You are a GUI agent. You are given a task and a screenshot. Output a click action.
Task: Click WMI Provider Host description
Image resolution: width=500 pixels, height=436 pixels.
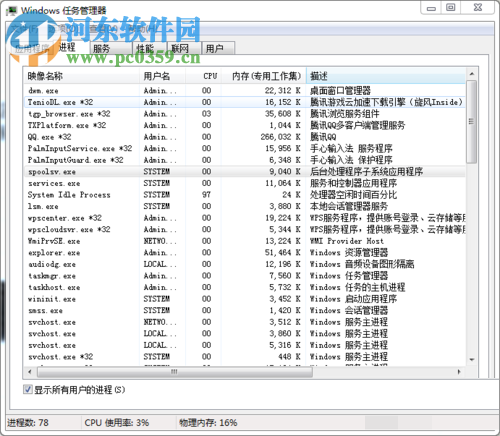pyautogui.click(x=347, y=241)
